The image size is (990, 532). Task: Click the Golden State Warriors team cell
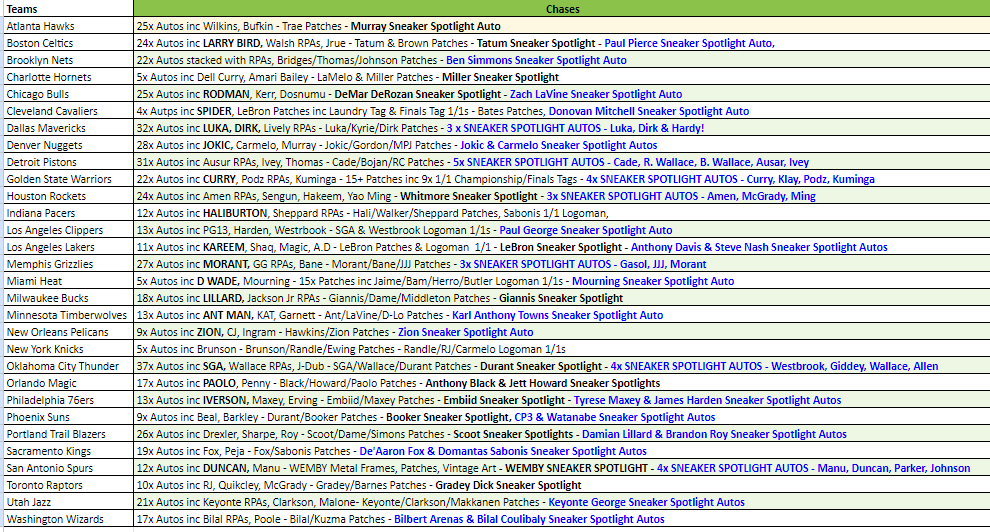(66, 179)
